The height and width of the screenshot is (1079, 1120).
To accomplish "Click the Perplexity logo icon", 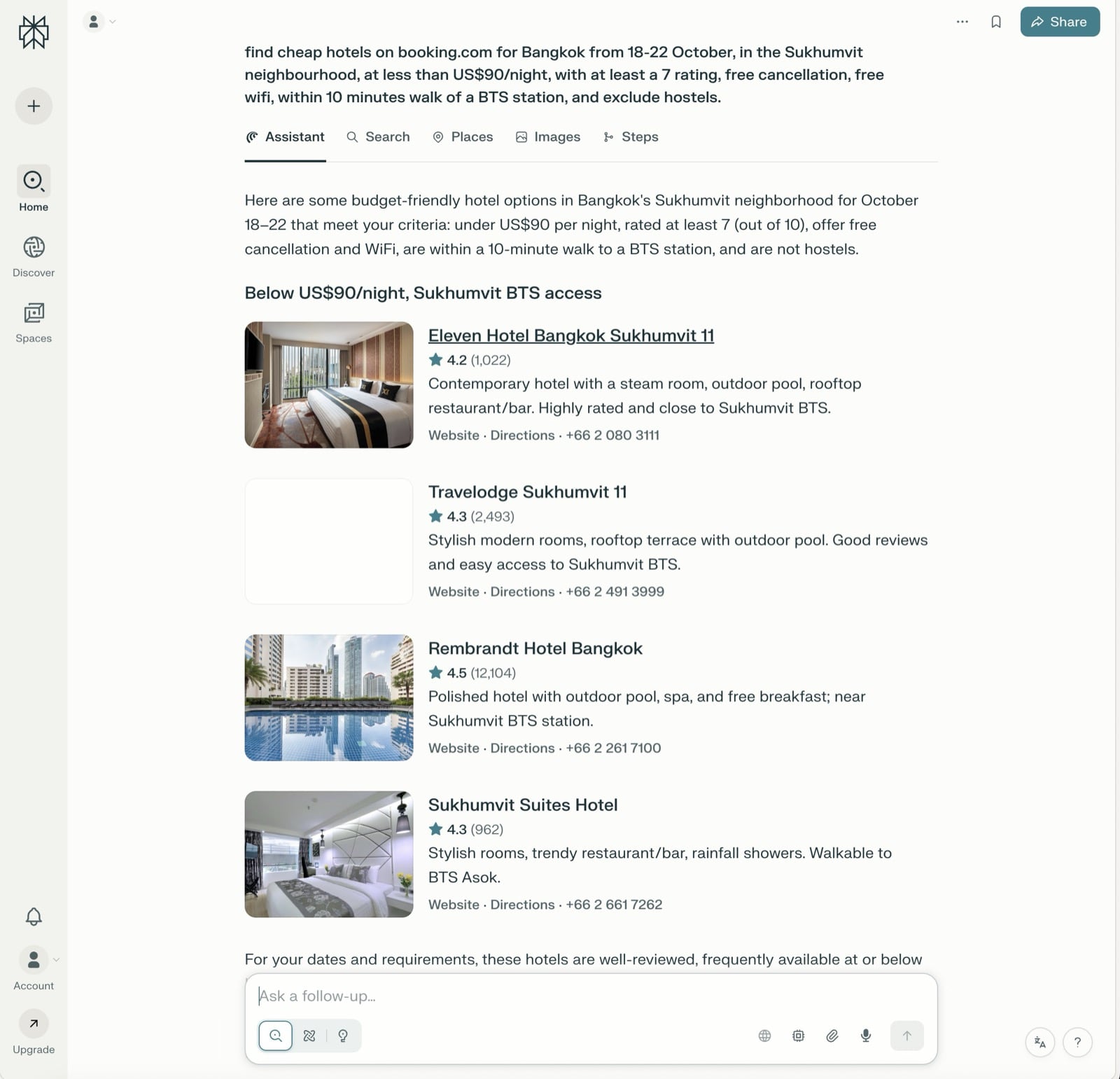I will pos(34,32).
